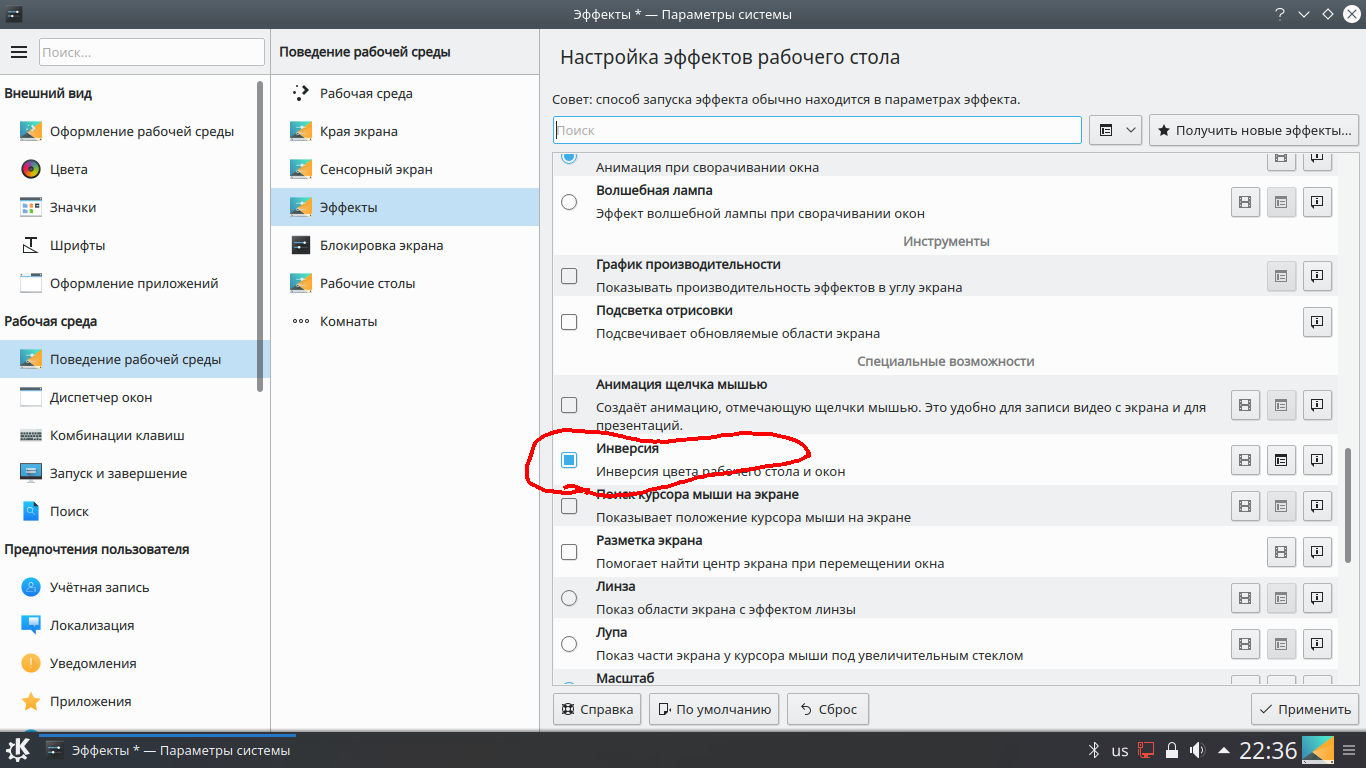
Task: Click the effects list vertical scrollbar
Action: click(x=1350, y=503)
